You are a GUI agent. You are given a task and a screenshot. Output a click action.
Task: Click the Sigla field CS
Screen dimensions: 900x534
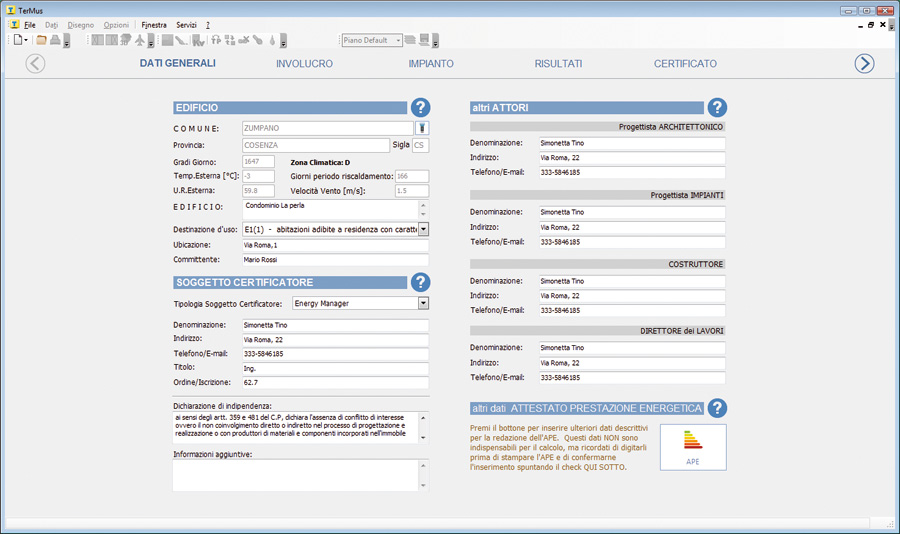pos(420,145)
